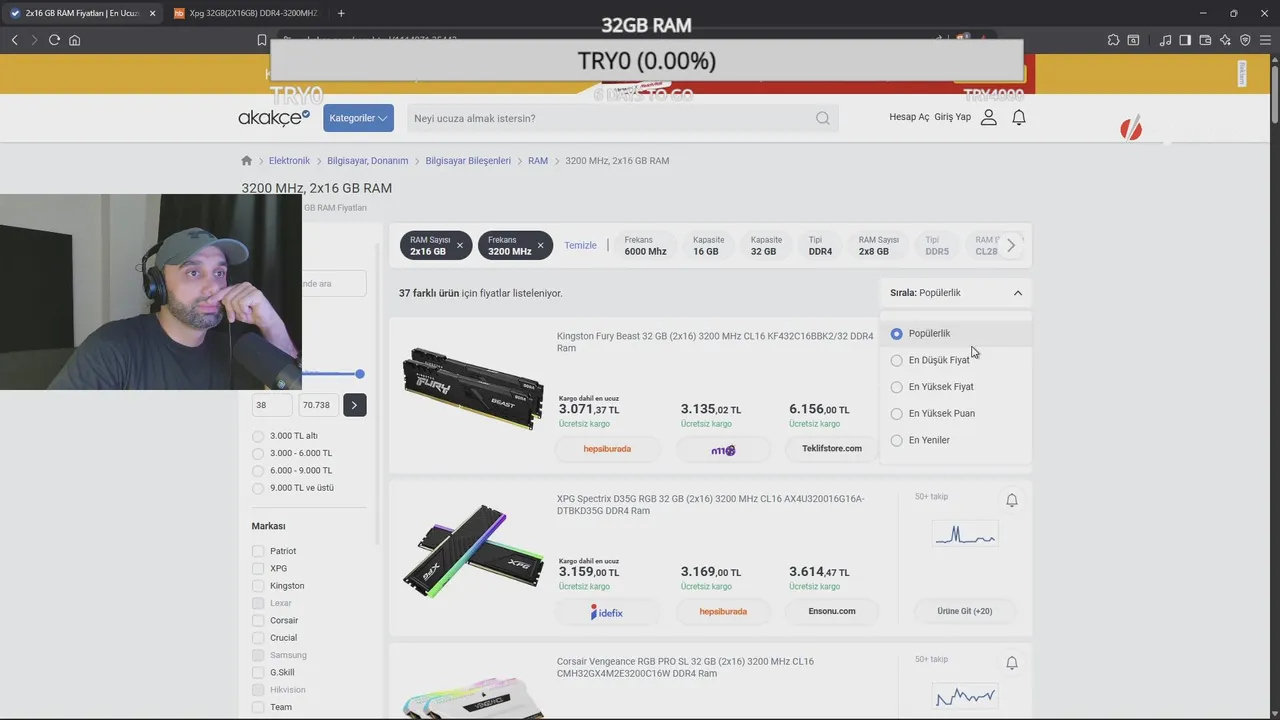This screenshot has height=720, width=1280.
Task: Toggle the browser sidebar panel icon
Action: [1185, 40]
